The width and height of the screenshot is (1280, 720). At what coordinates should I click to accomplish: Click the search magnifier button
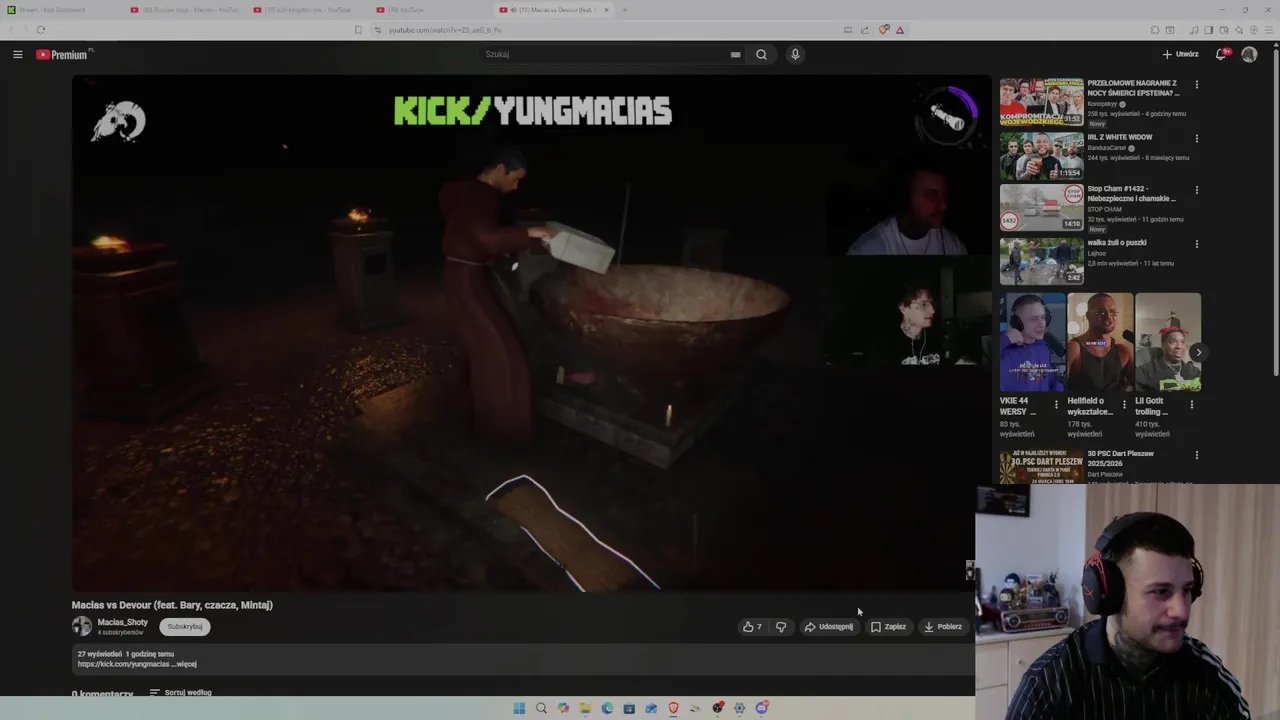click(761, 54)
